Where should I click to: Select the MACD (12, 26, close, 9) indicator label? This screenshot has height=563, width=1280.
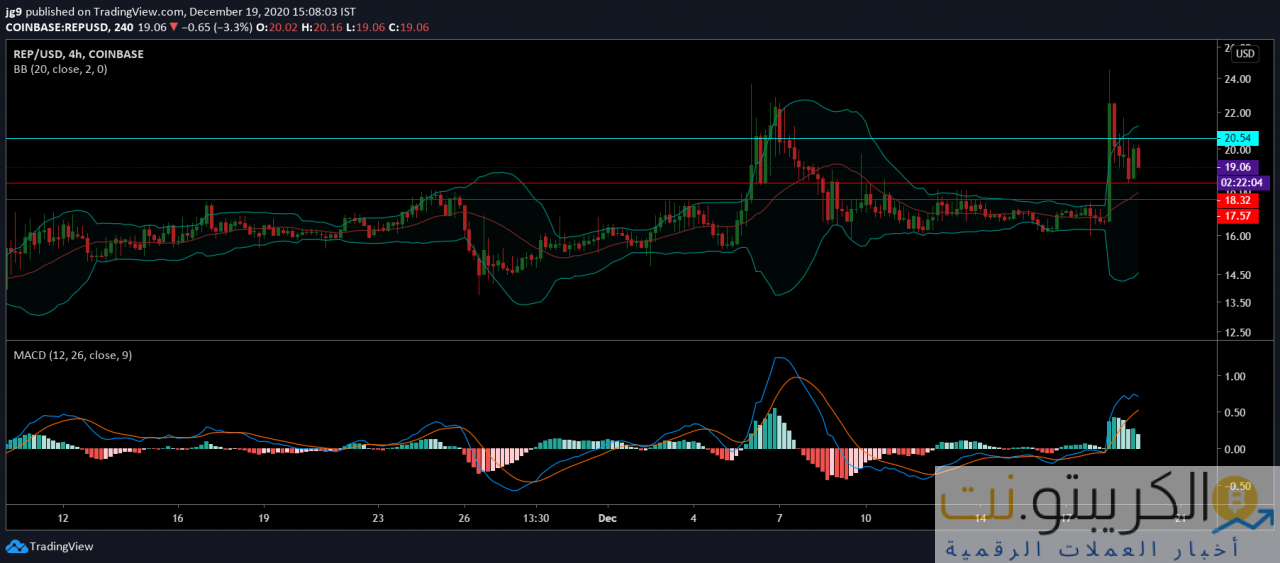[x=72, y=355]
